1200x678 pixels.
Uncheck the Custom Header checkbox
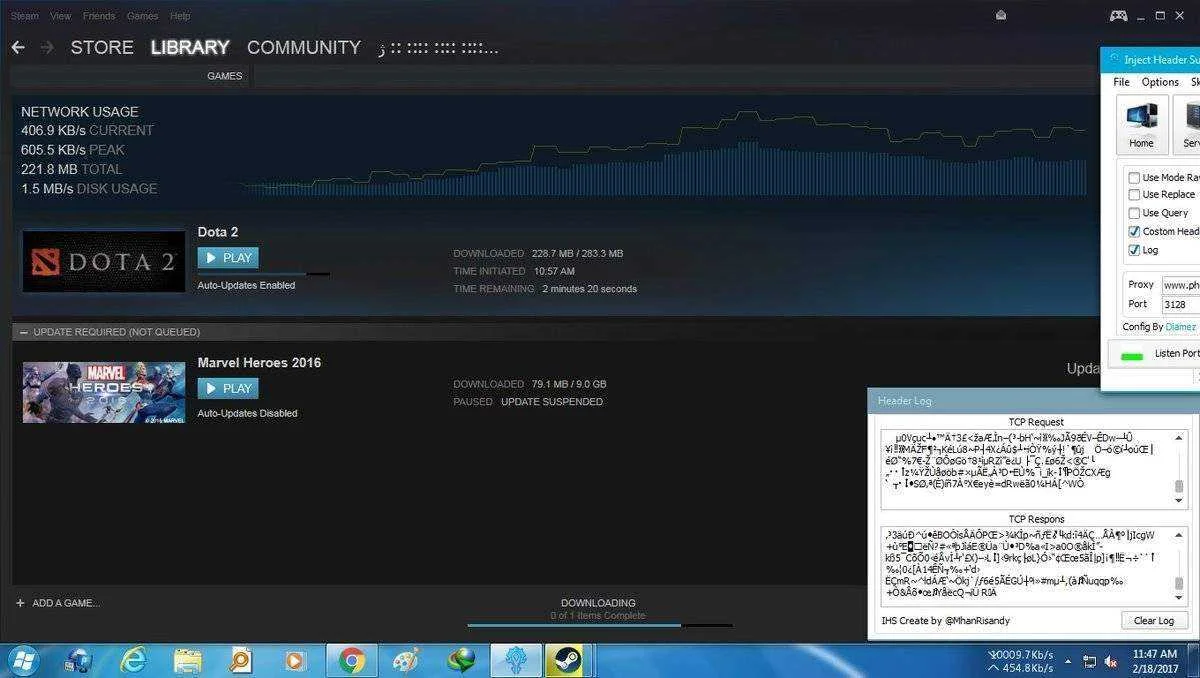point(1134,231)
